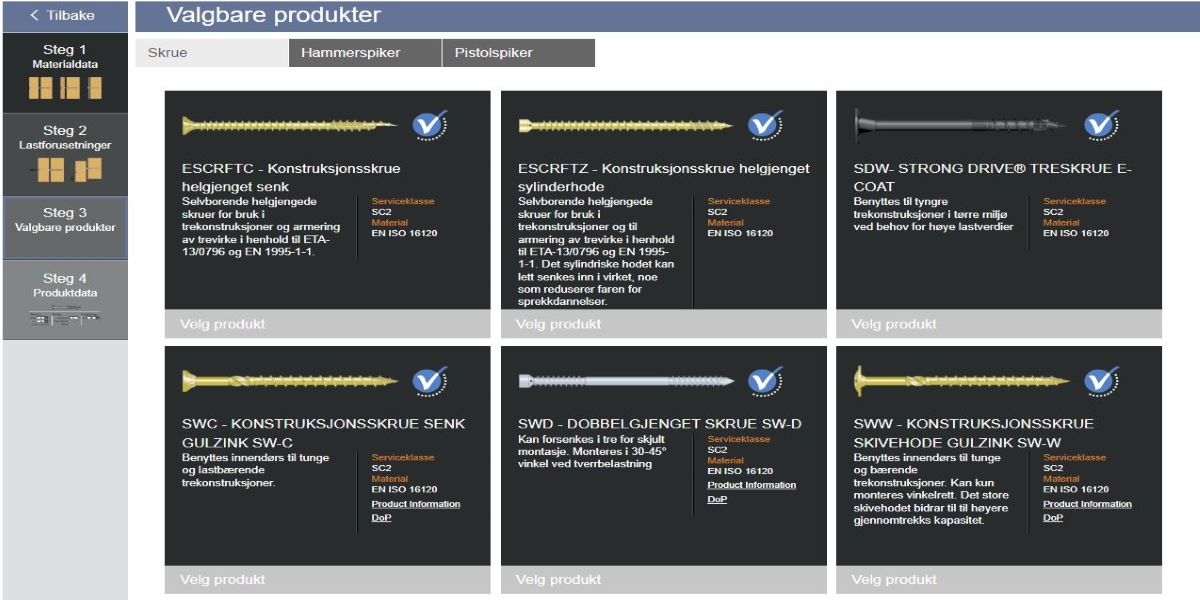
Task: Click the SWW Skivehode Gulzink SW-W title
Action: (974, 433)
